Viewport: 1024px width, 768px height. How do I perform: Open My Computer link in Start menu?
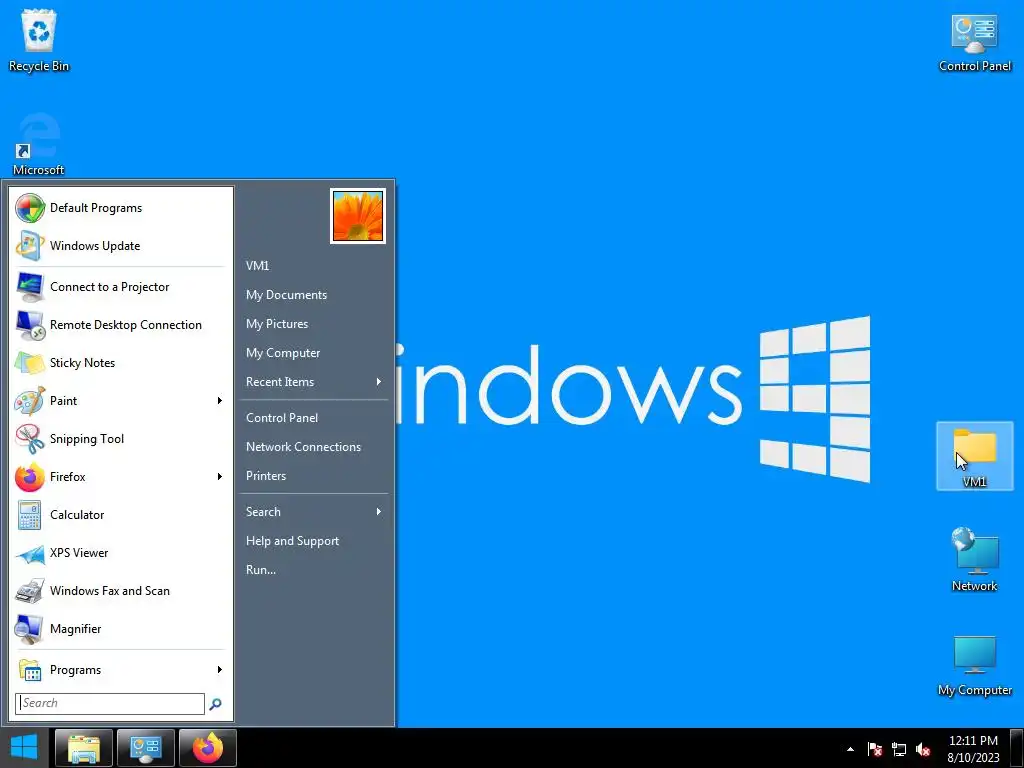pos(283,353)
